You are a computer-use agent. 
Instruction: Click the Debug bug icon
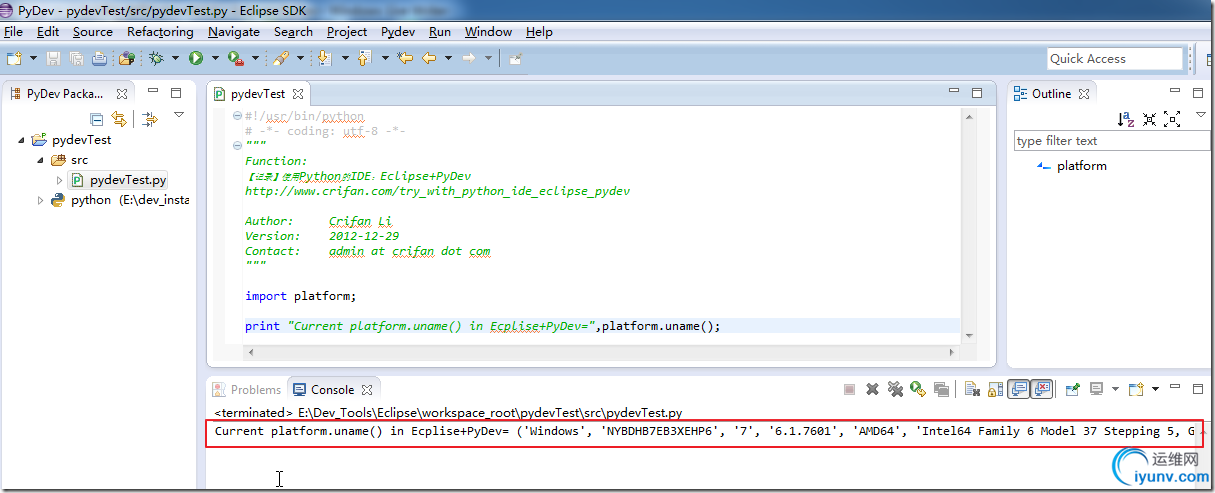point(156,58)
